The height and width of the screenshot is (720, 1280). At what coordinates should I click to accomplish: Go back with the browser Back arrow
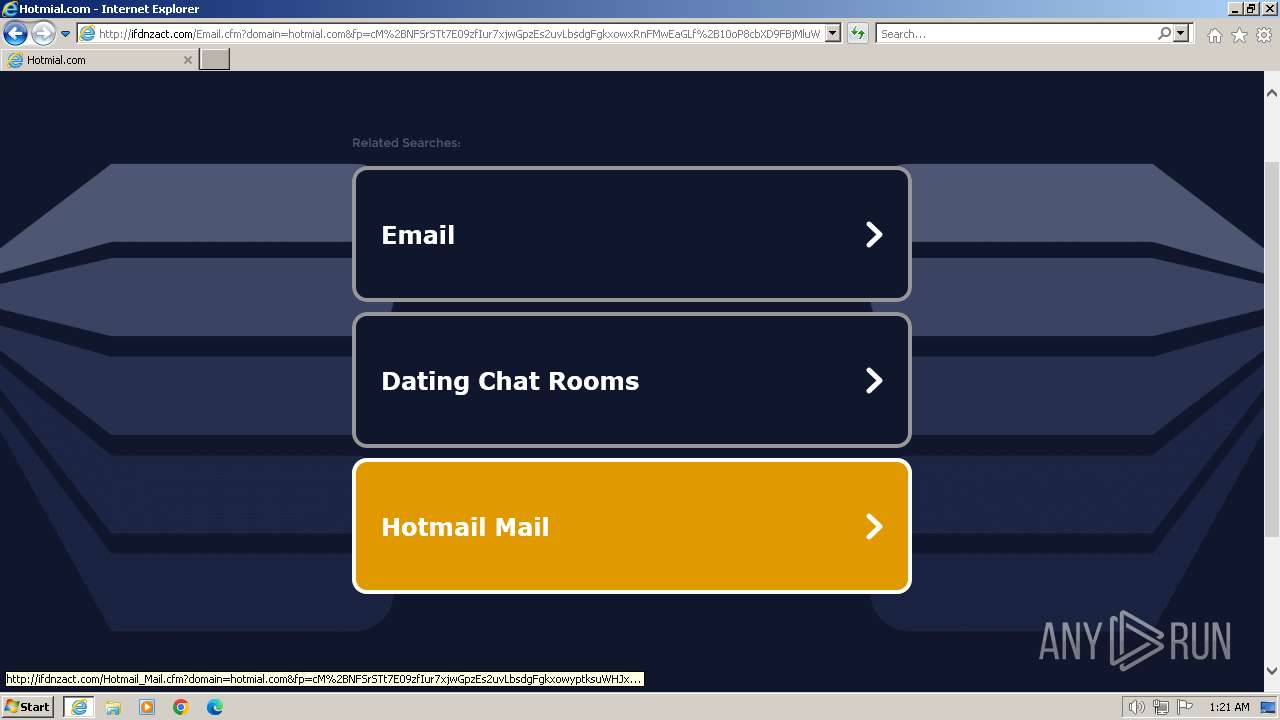coord(15,34)
